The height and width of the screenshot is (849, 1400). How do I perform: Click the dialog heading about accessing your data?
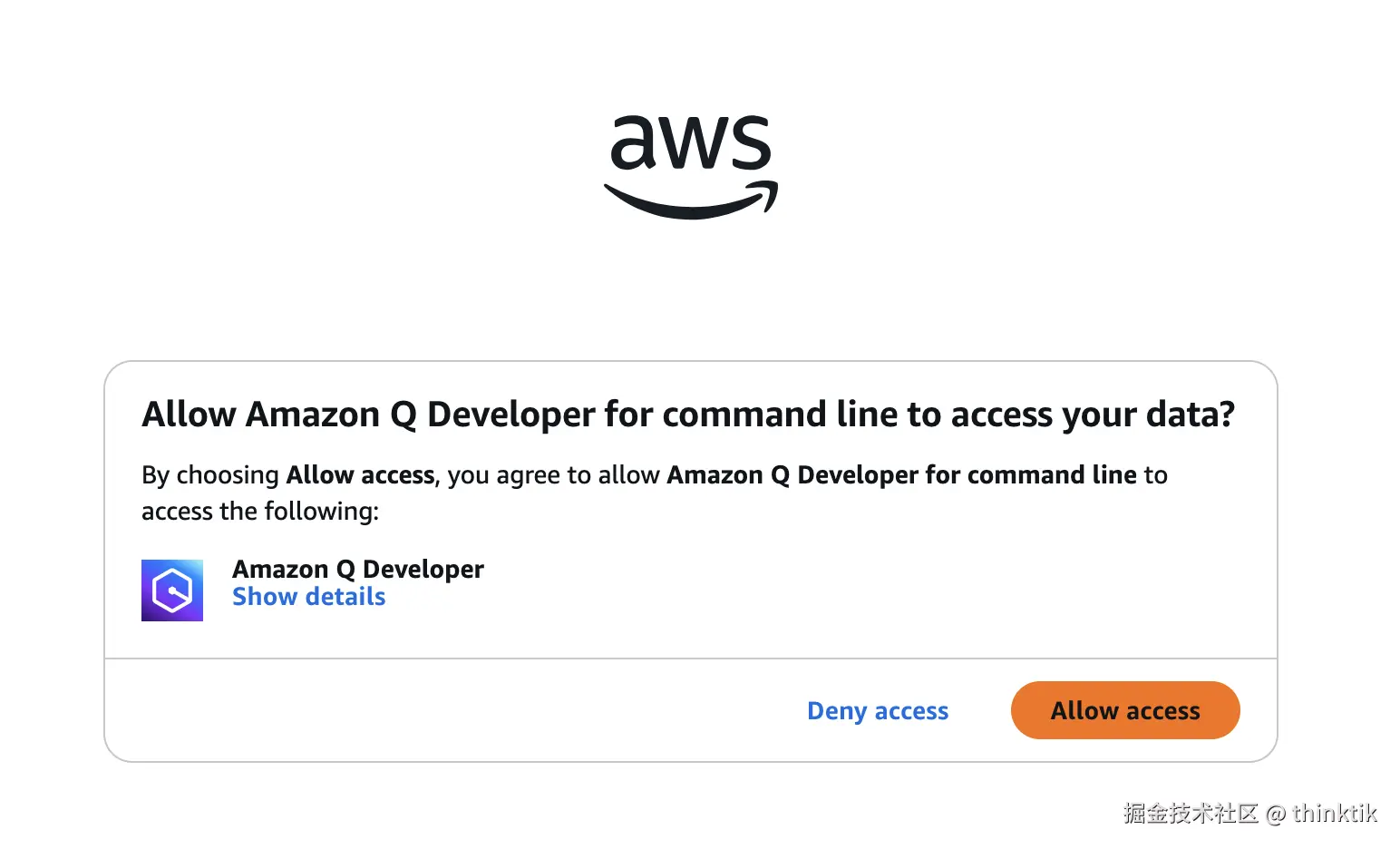(x=688, y=415)
